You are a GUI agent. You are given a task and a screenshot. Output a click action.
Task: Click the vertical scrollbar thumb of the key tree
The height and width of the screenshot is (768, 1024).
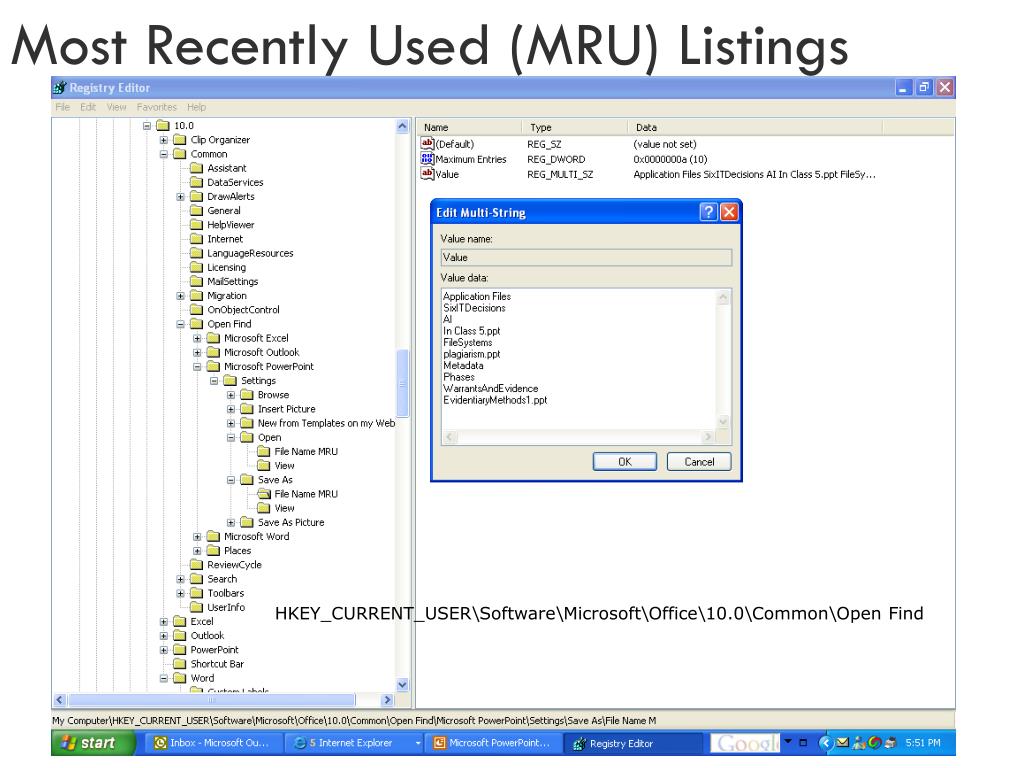point(402,383)
